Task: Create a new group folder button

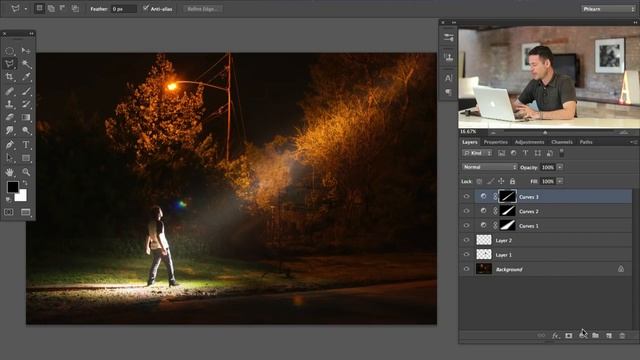Action: 596,336
